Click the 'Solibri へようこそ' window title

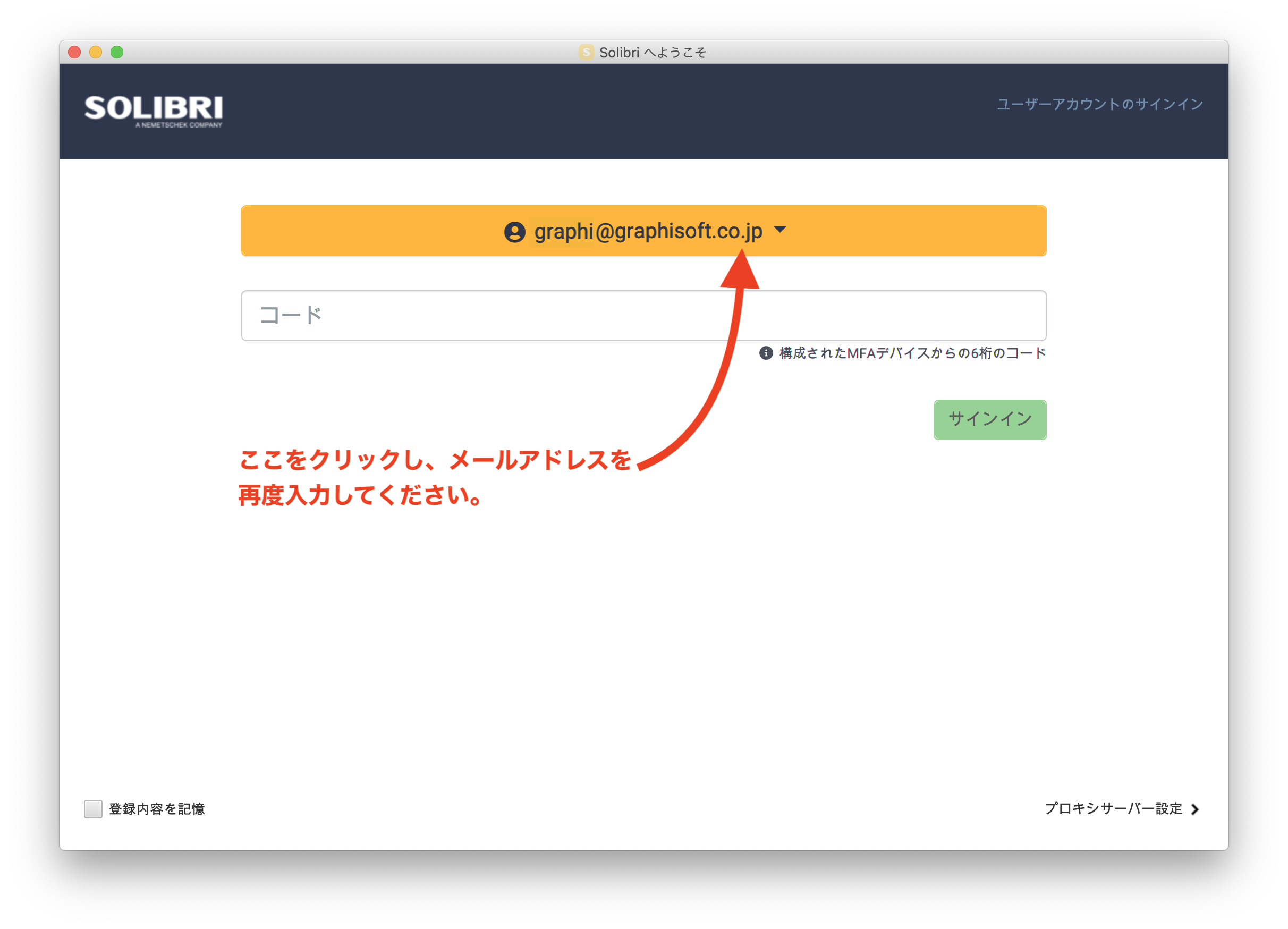pos(653,52)
